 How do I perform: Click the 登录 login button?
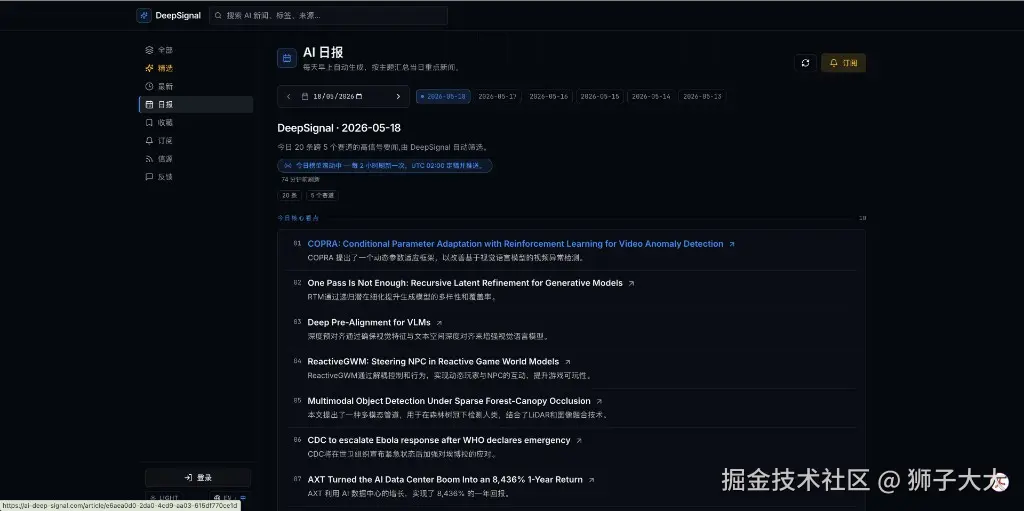click(x=198, y=478)
